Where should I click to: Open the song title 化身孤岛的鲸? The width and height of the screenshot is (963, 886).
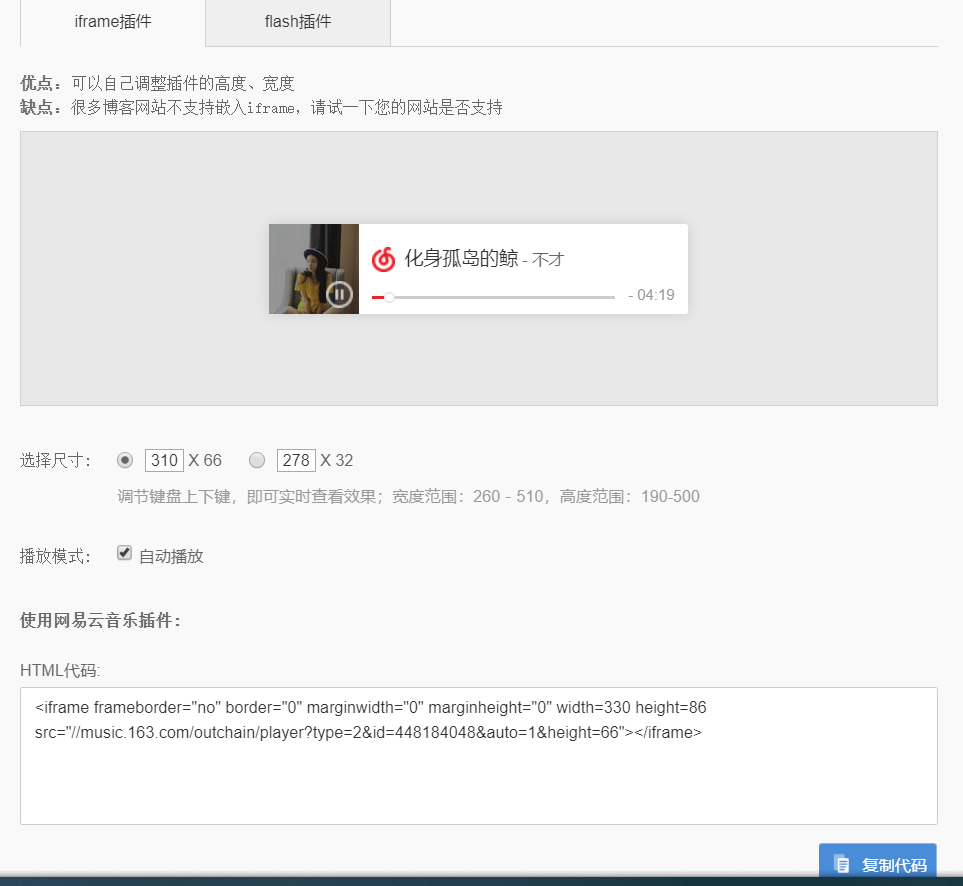click(461, 258)
